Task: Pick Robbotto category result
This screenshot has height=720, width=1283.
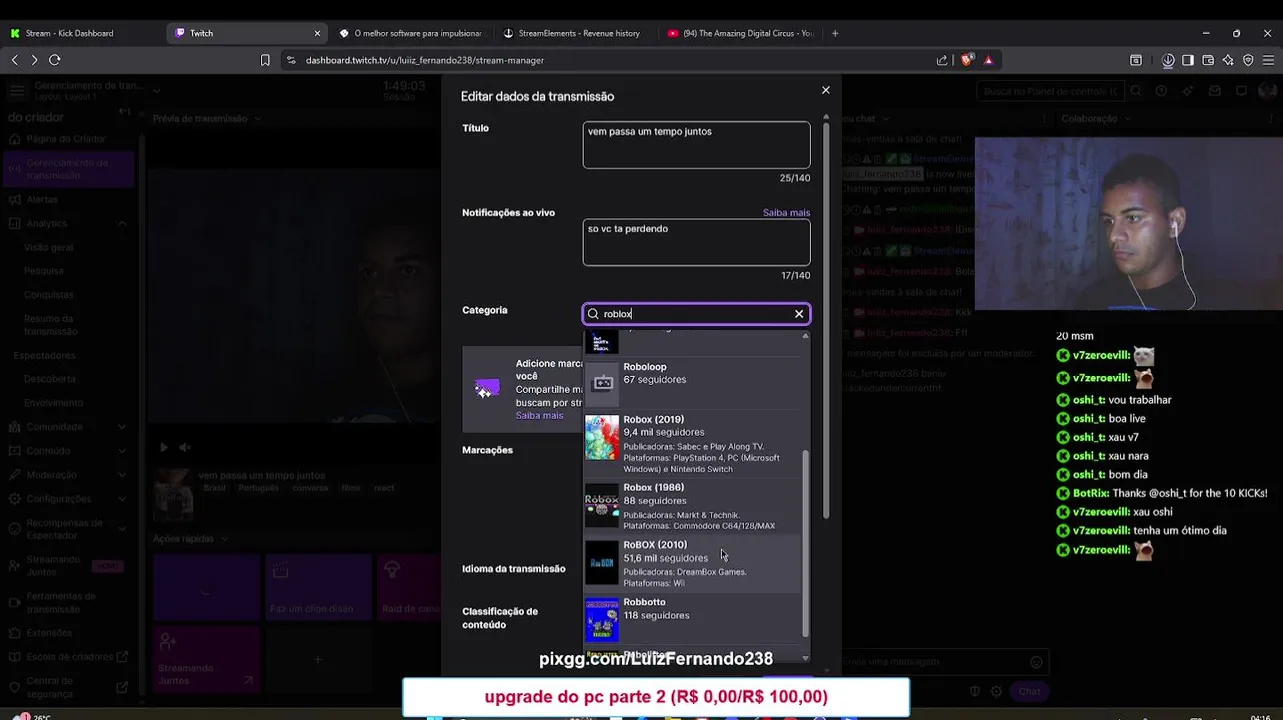Action: click(692, 619)
